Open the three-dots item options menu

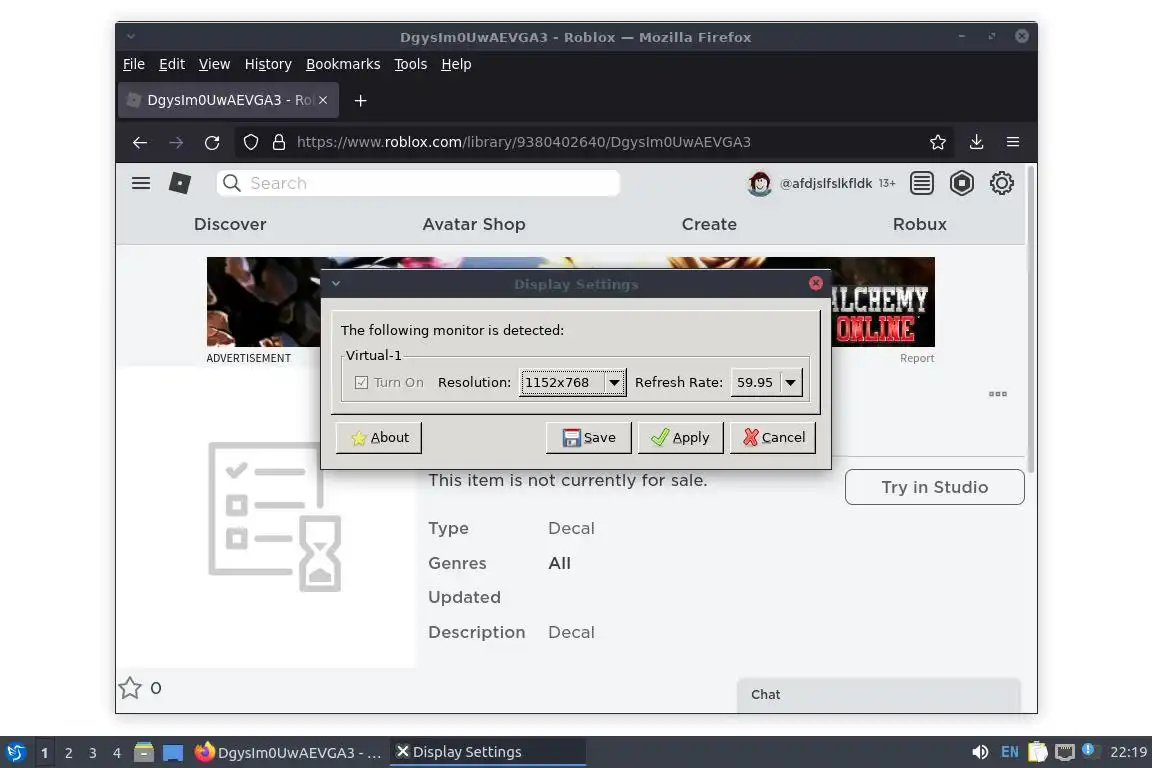[x=998, y=394]
